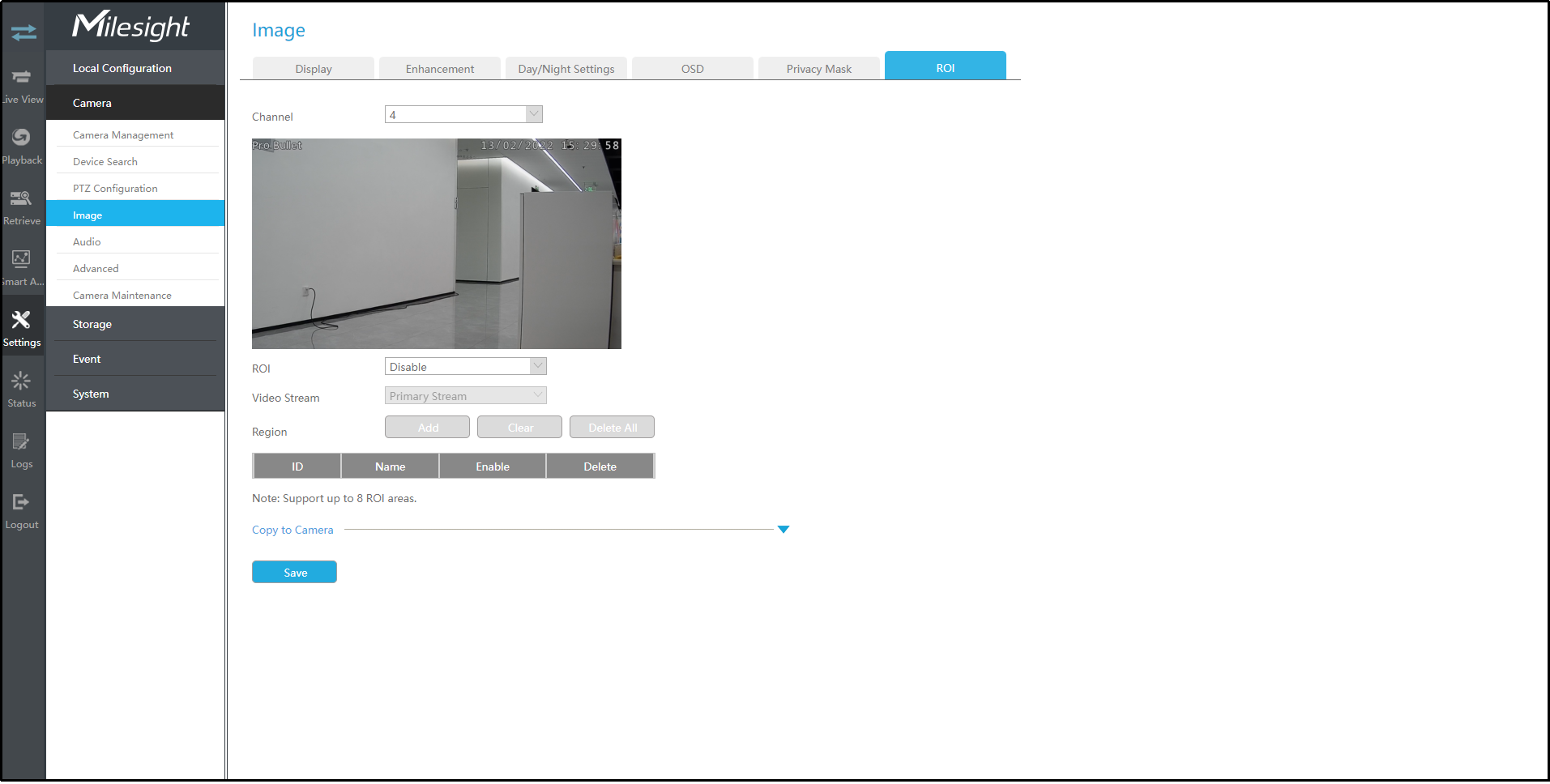Switch to the Day/Night Settings tab
The width and height of the screenshot is (1550, 784).
tap(566, 69)
